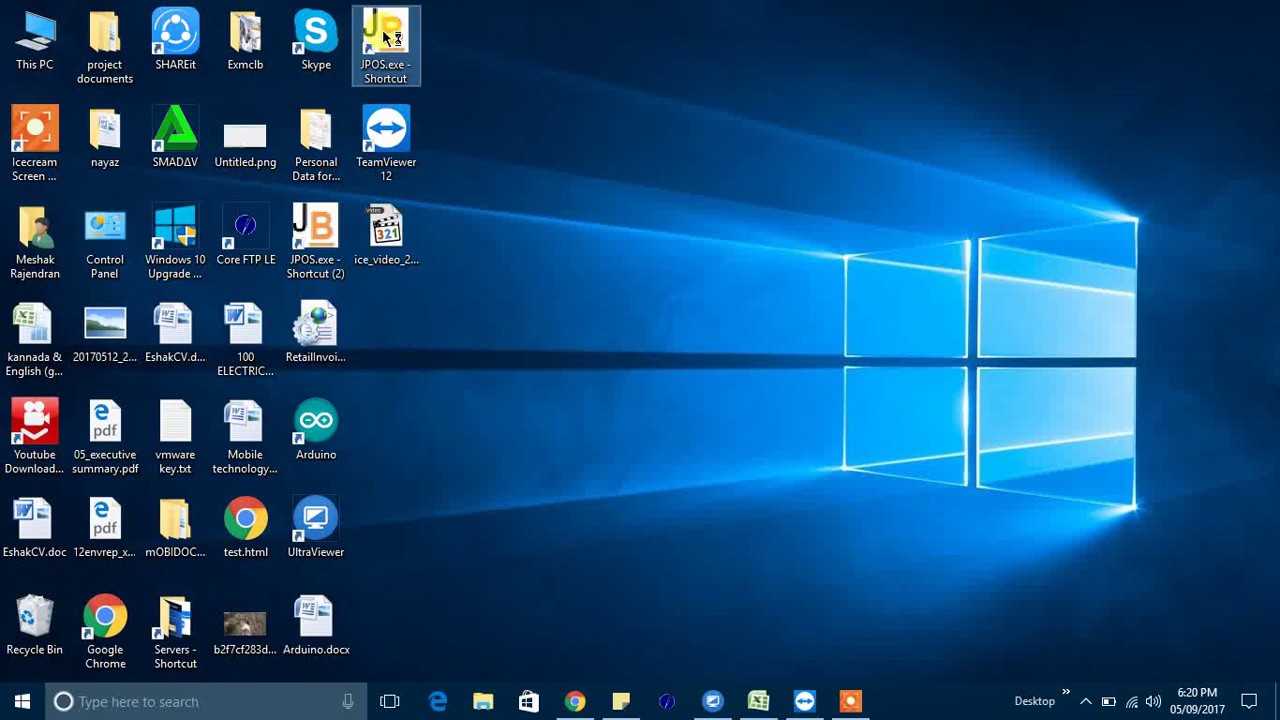The width and height of the screenshot is (1280, 720).
Task: Switch to Chrome in taskbar
Action: (x=575, y=701)
